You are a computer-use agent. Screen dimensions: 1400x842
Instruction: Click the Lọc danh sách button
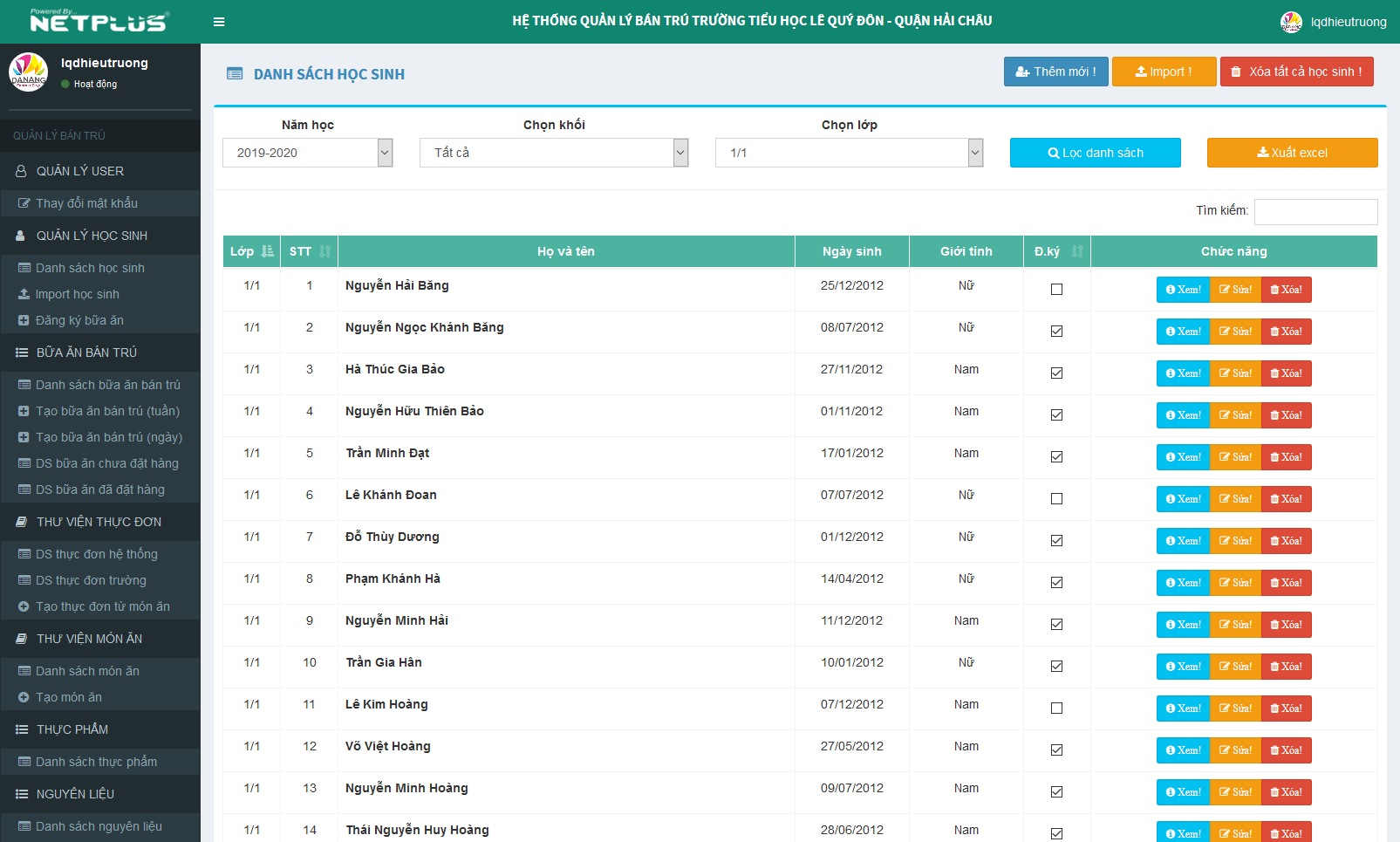click(1096, 153)
